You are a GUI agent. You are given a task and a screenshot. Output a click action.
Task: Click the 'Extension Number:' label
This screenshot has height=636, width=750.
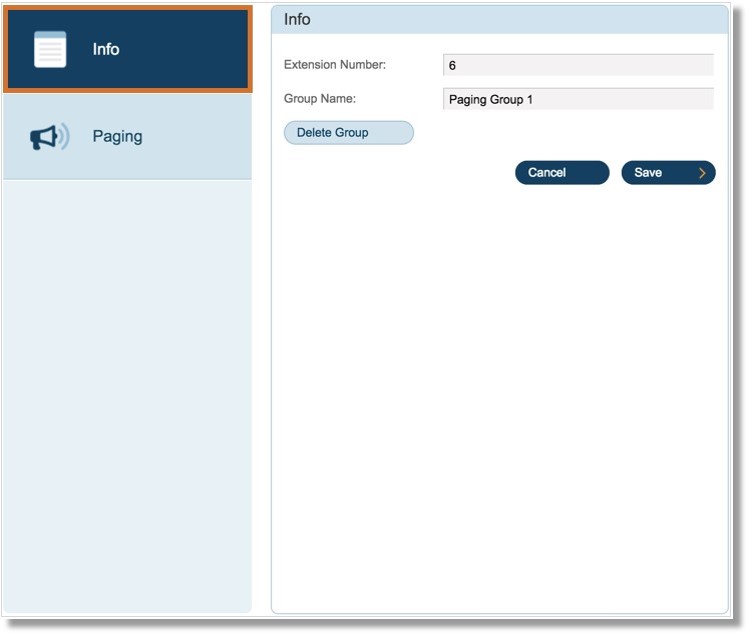(x=335, y=65)
